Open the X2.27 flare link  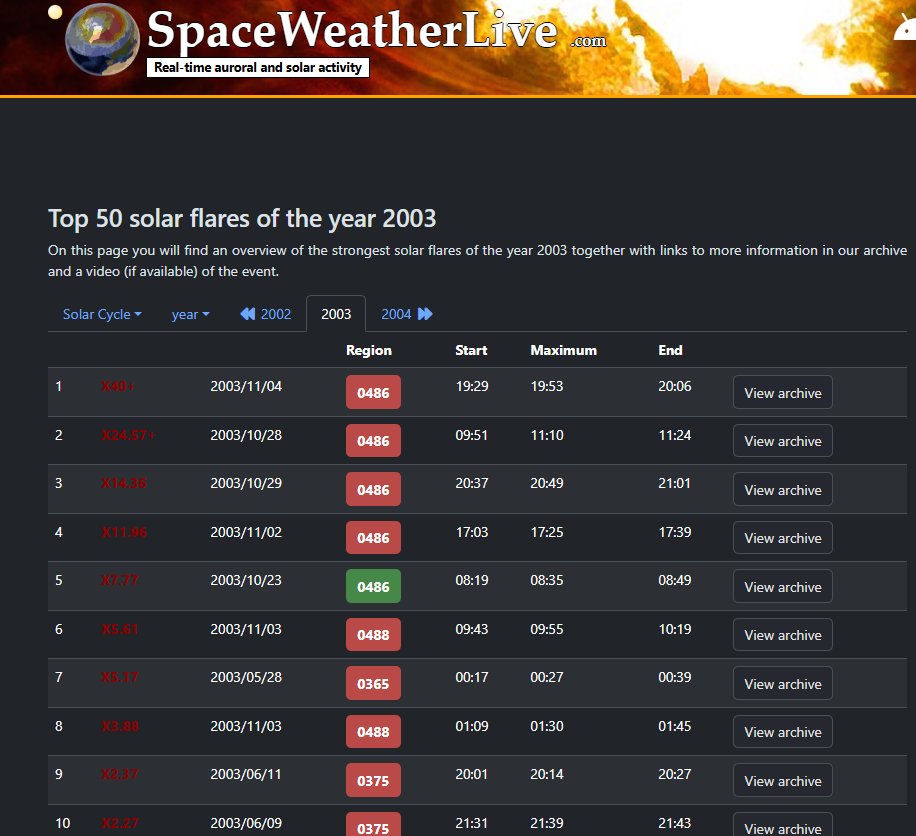[x=120, y=823]
